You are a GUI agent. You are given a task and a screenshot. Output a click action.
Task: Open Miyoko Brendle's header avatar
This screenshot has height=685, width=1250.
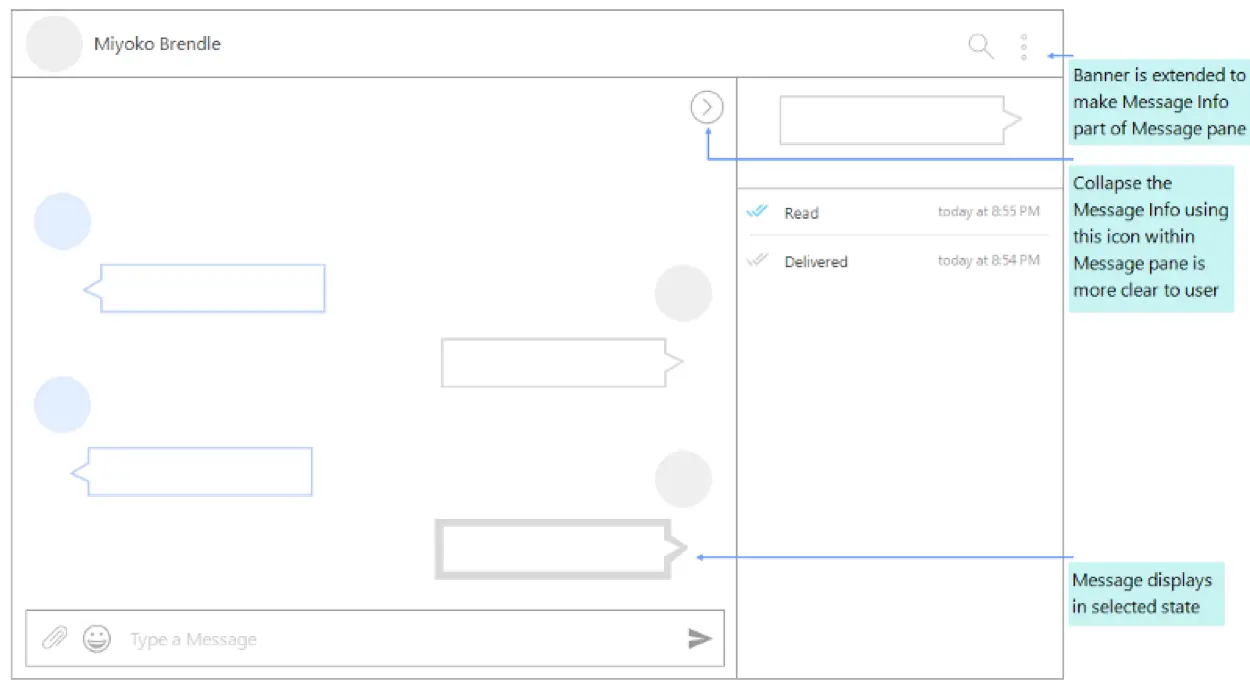point(53,44)
